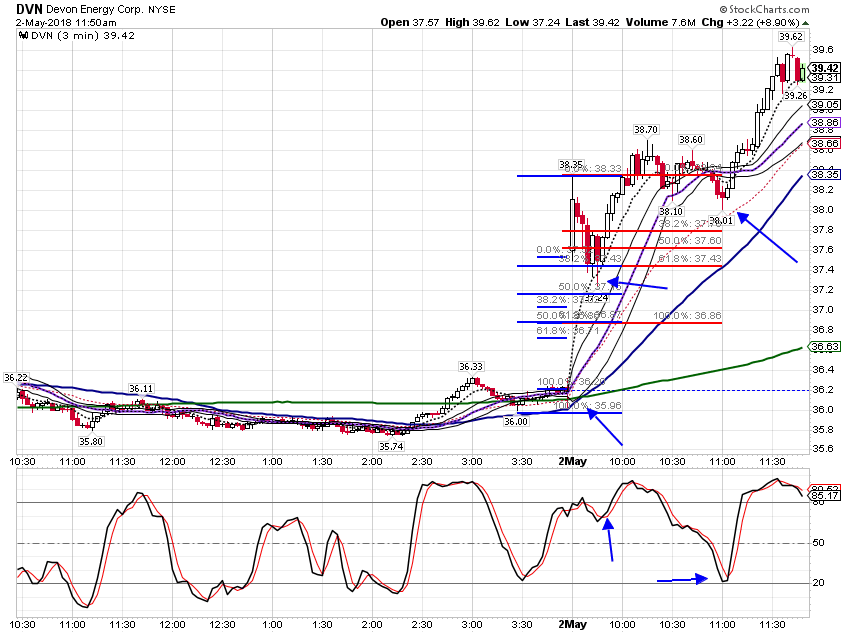Click the 39.26 low price label
The image size is (850, 633).
click(x=795, y=95)
